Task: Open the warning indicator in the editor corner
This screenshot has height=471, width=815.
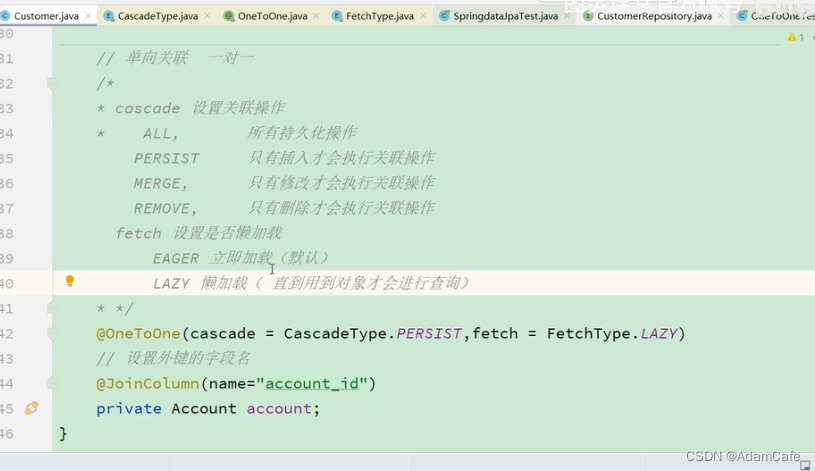Action: coord(796,37)
